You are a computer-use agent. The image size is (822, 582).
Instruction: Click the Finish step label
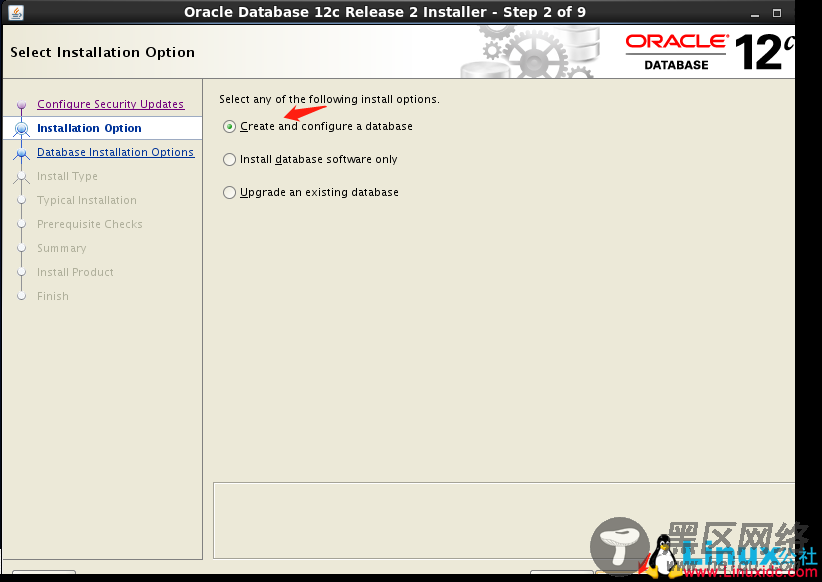point(52,296)
